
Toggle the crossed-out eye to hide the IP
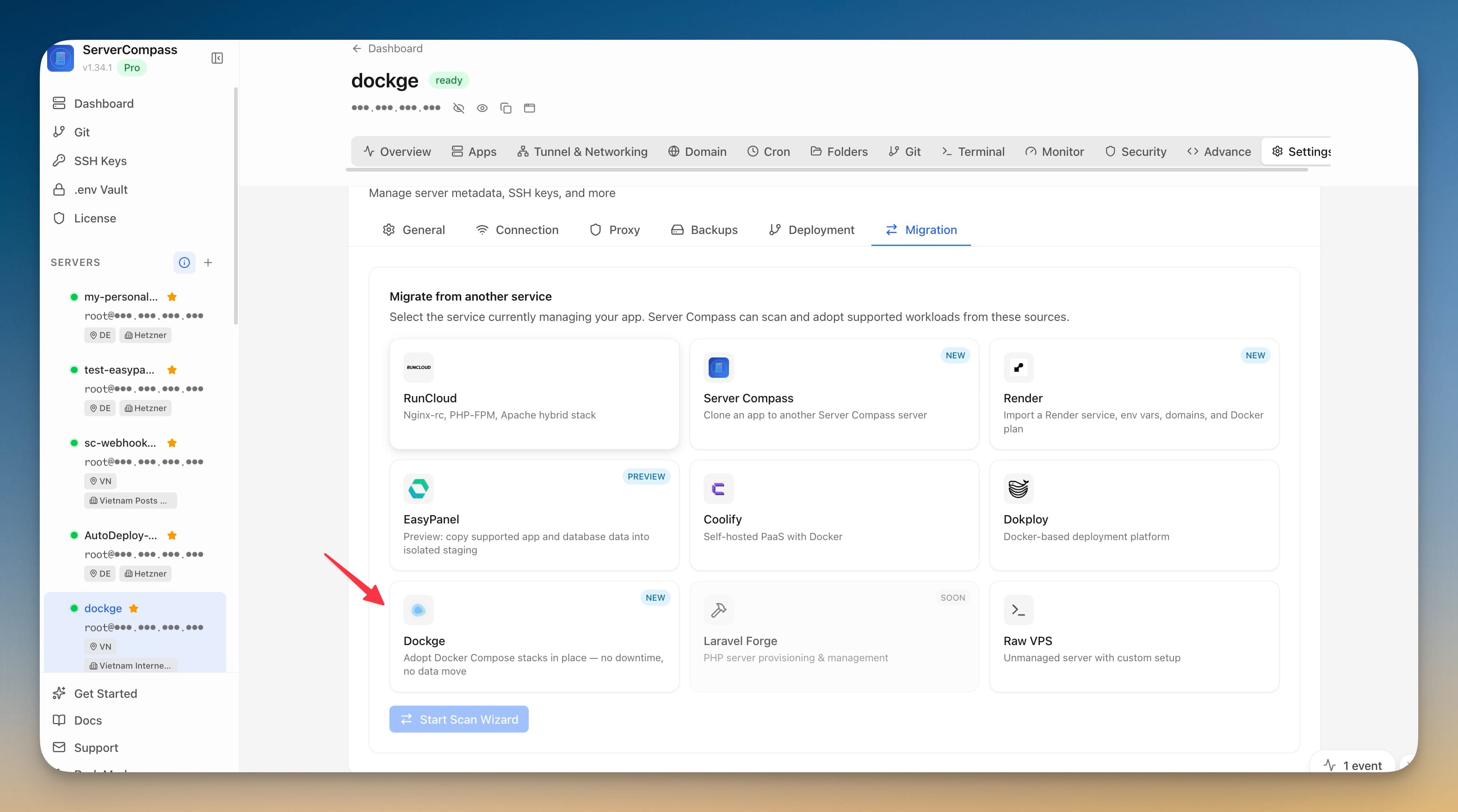pyautogui.click(x=459, y=108)
